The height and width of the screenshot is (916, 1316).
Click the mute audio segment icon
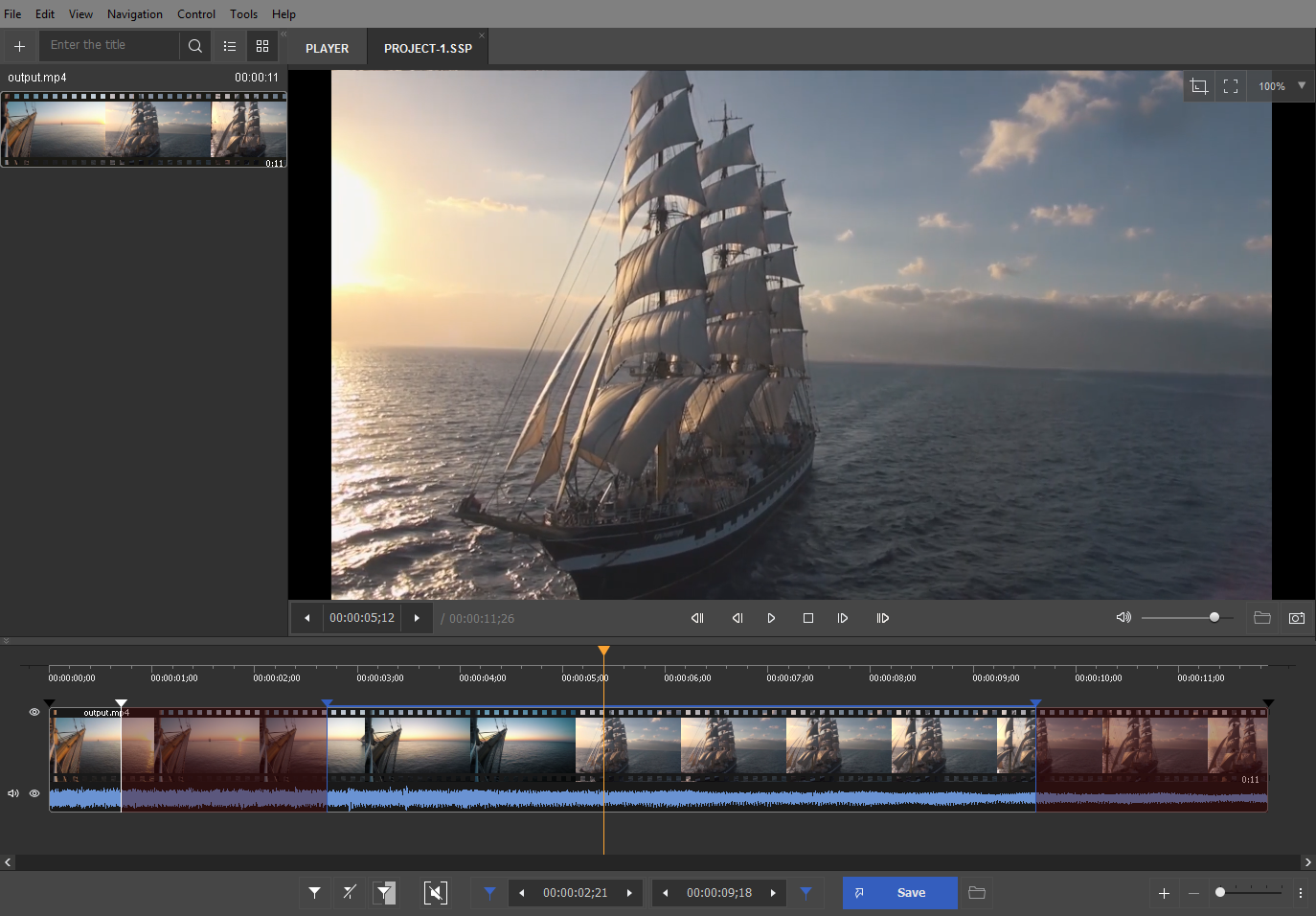click(x=436, y=893)
